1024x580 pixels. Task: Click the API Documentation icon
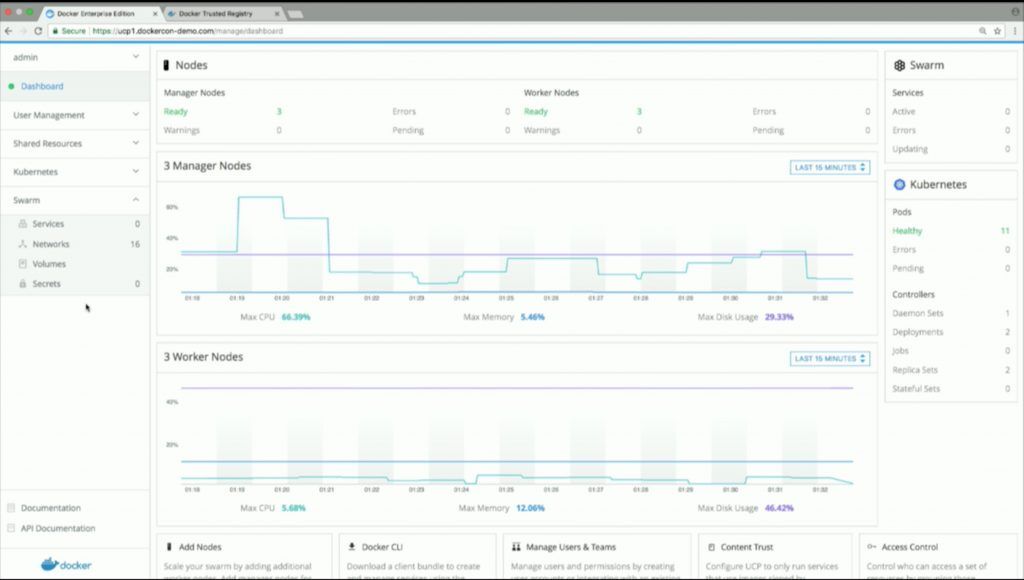pyautogui.click(x=11, y=528)
